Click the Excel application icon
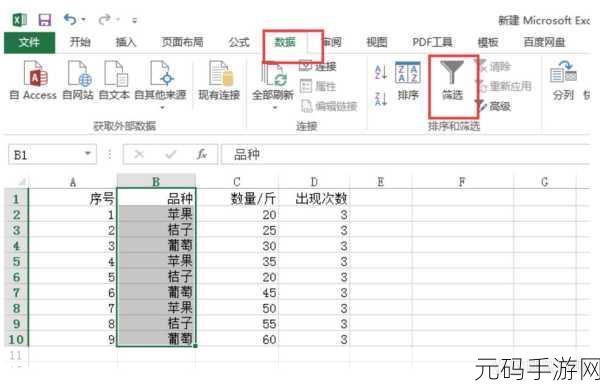600x388 pixels. pyautogui.click(x=19, y=20)
